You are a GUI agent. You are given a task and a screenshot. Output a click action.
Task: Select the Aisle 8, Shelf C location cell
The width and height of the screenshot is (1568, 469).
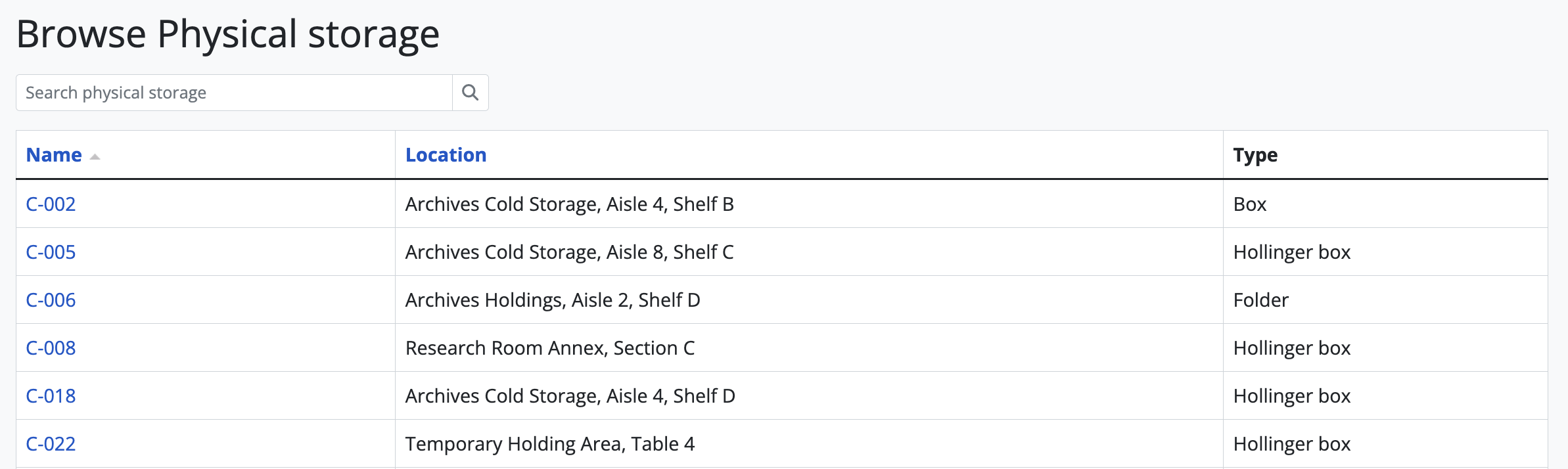pyautogui.click(x=569, y=252)
